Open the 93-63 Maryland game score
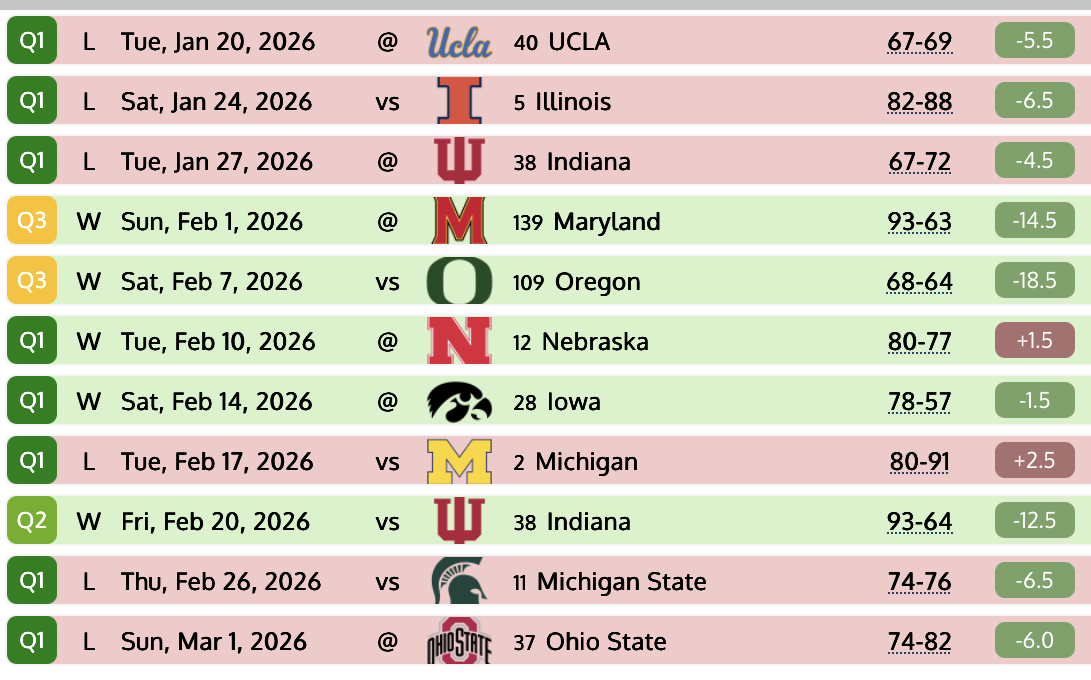The width and height of the screenshot is (1091, 680). click(x=919, y=222)
